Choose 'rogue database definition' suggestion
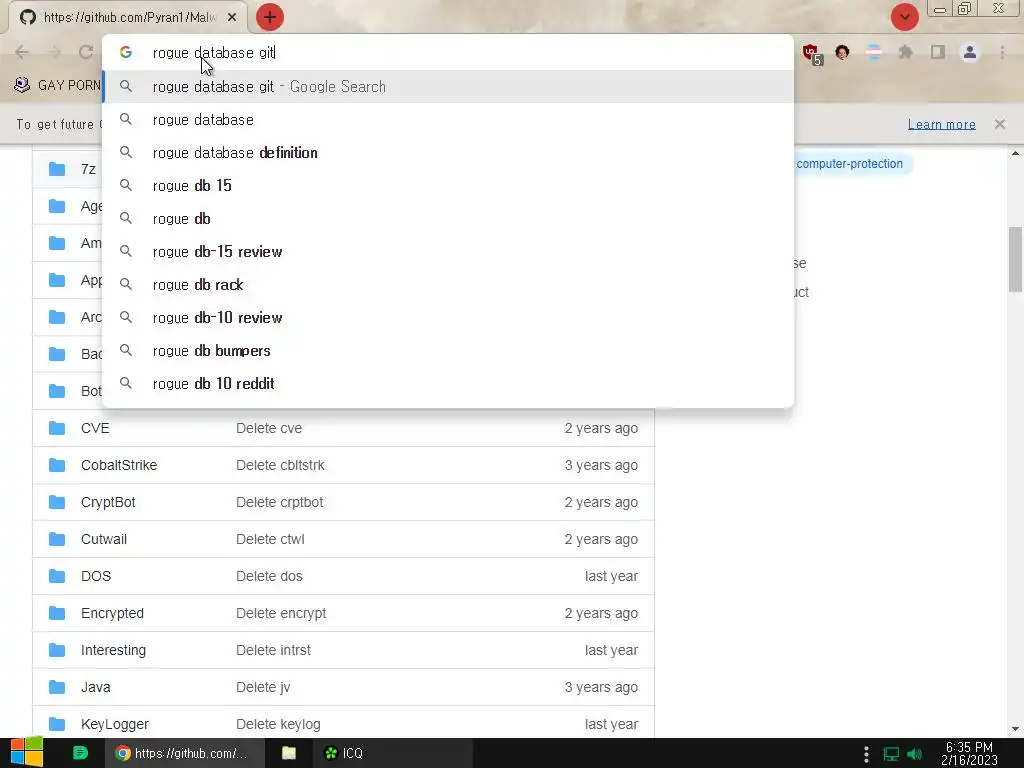 tap(448, 153)
